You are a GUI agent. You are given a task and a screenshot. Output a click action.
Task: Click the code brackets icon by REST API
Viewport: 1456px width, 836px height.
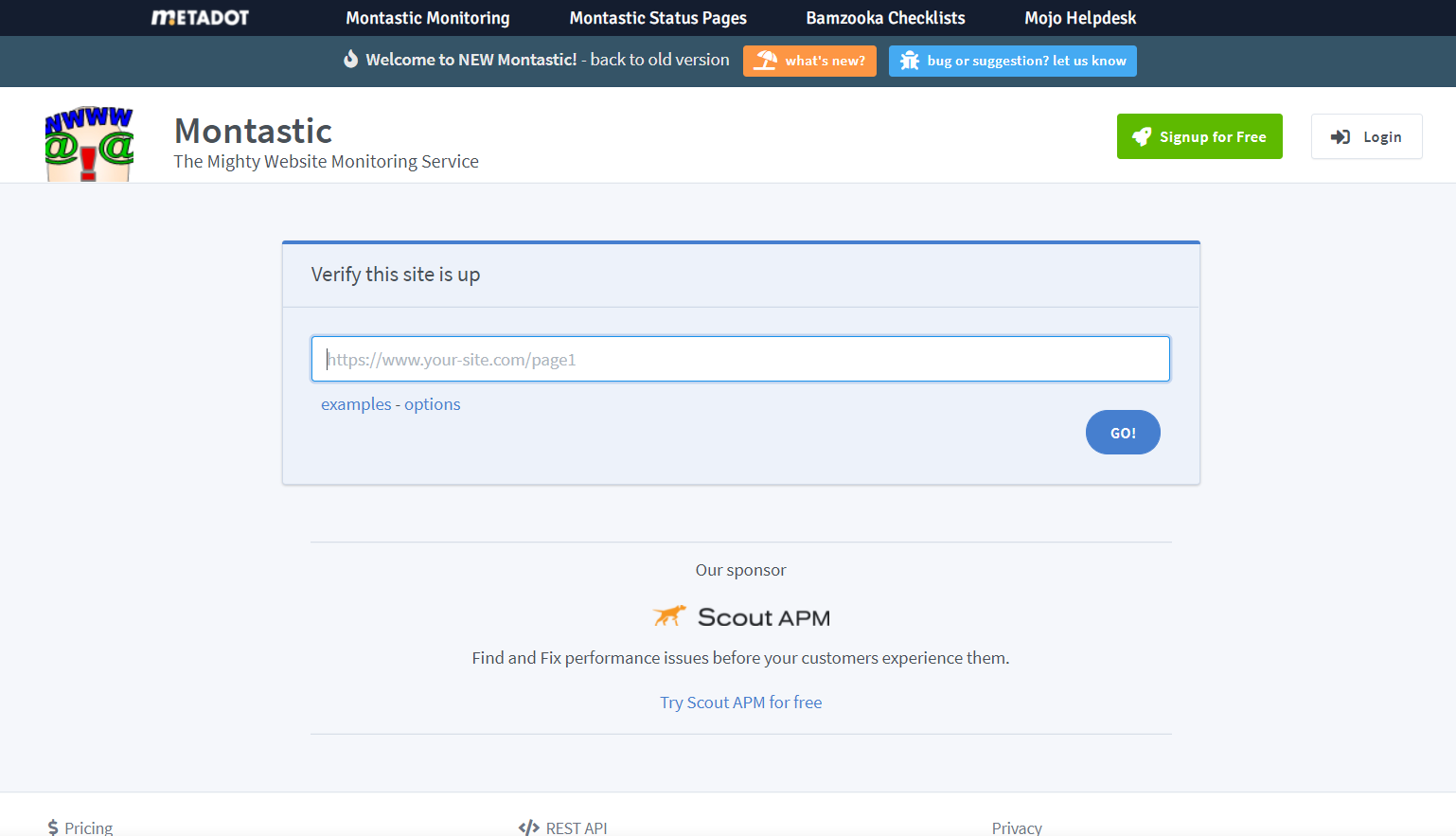coord(529,828)
